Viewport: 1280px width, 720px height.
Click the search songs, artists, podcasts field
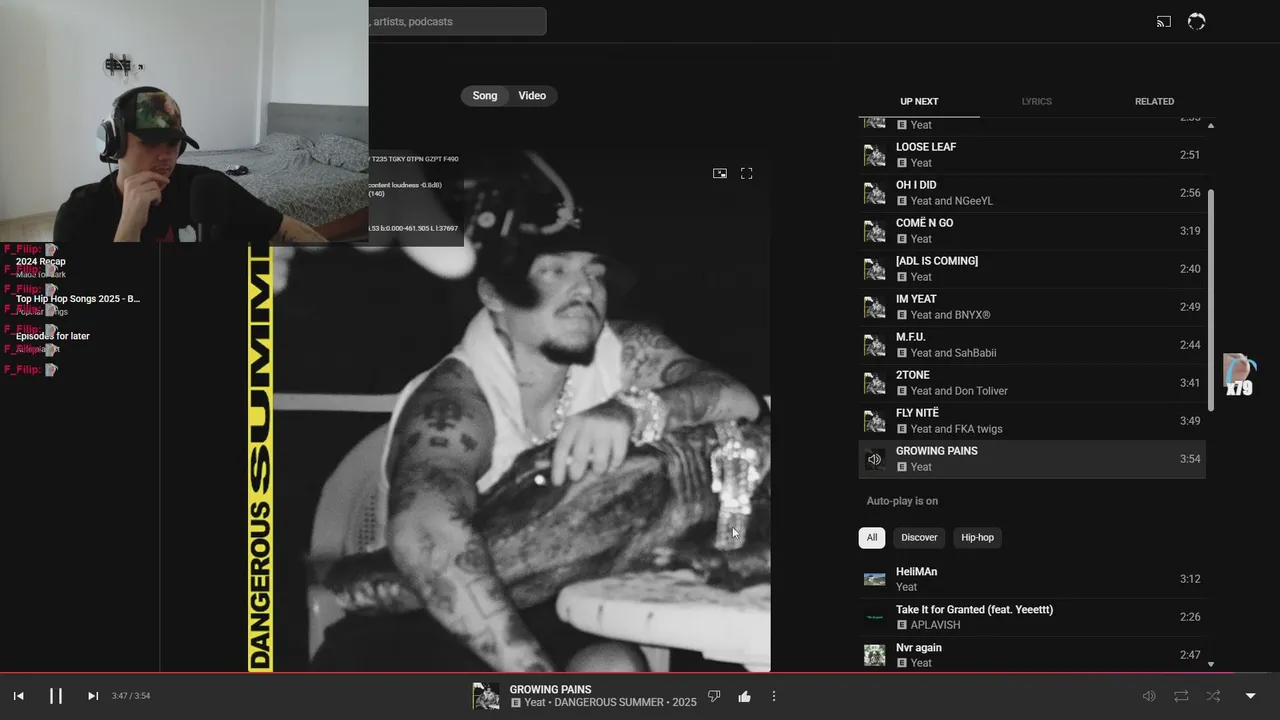pos(457,21)
